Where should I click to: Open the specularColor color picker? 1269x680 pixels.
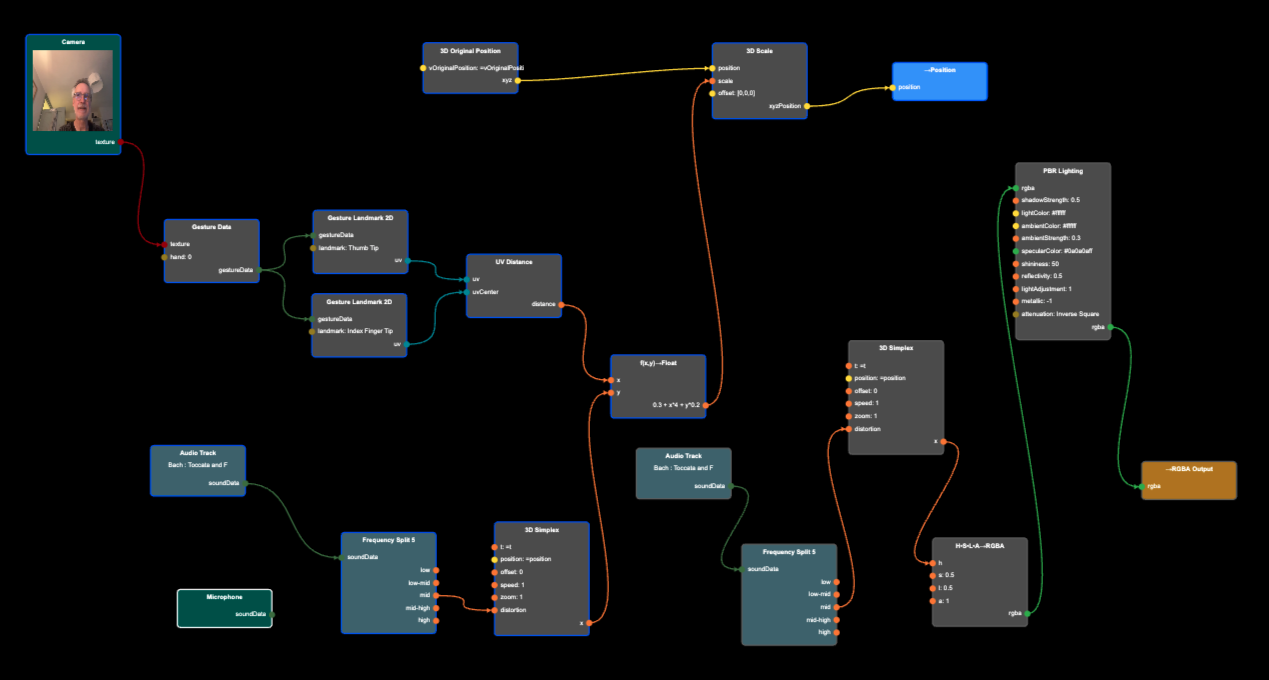1056,251
